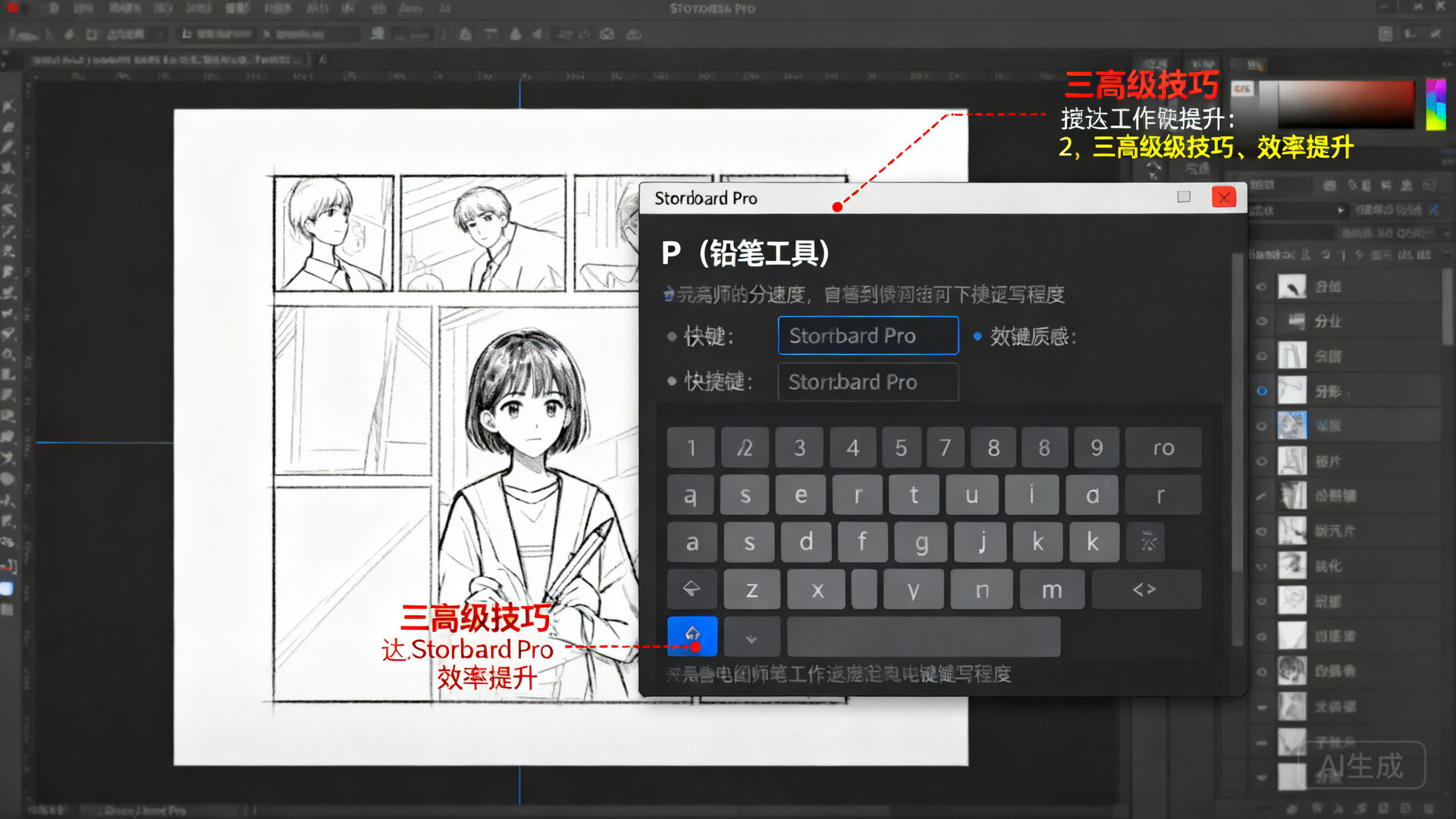The image size is (1456, 819).
Task: Toggle the eye on the blue-thumbnail layer
Action: tap(1262, 426)
